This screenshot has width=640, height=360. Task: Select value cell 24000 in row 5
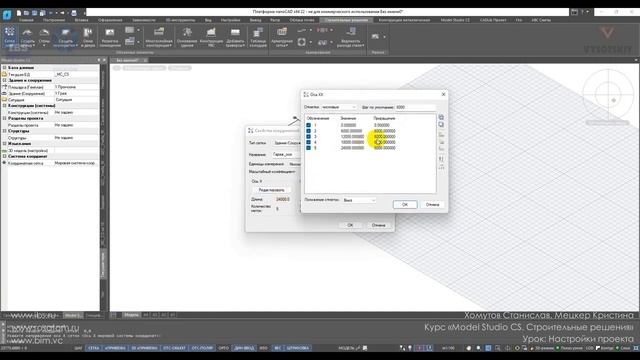click(x=352, y=148)
